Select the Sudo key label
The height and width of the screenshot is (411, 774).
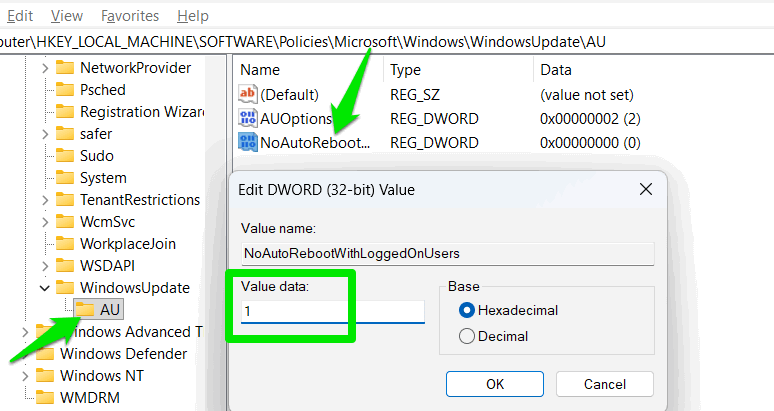coord(97,156)
